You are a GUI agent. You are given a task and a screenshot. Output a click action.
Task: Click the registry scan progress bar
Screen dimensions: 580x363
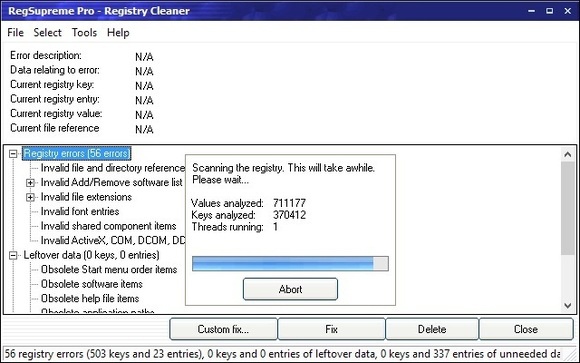pyautogui.click(x=290, y=263)
